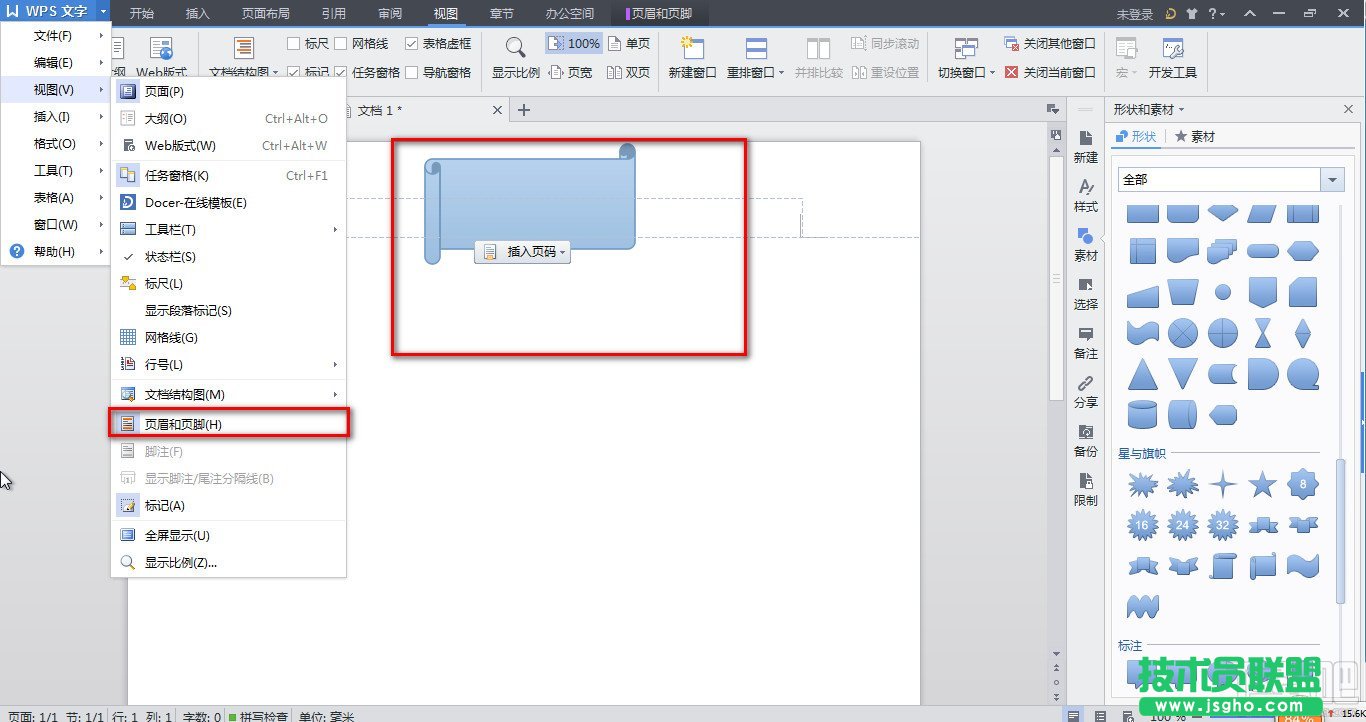The width and height of the screenshot is (1366, 722).
Task: Click the 分享 share icon
Action: (x=1085, y=394)
